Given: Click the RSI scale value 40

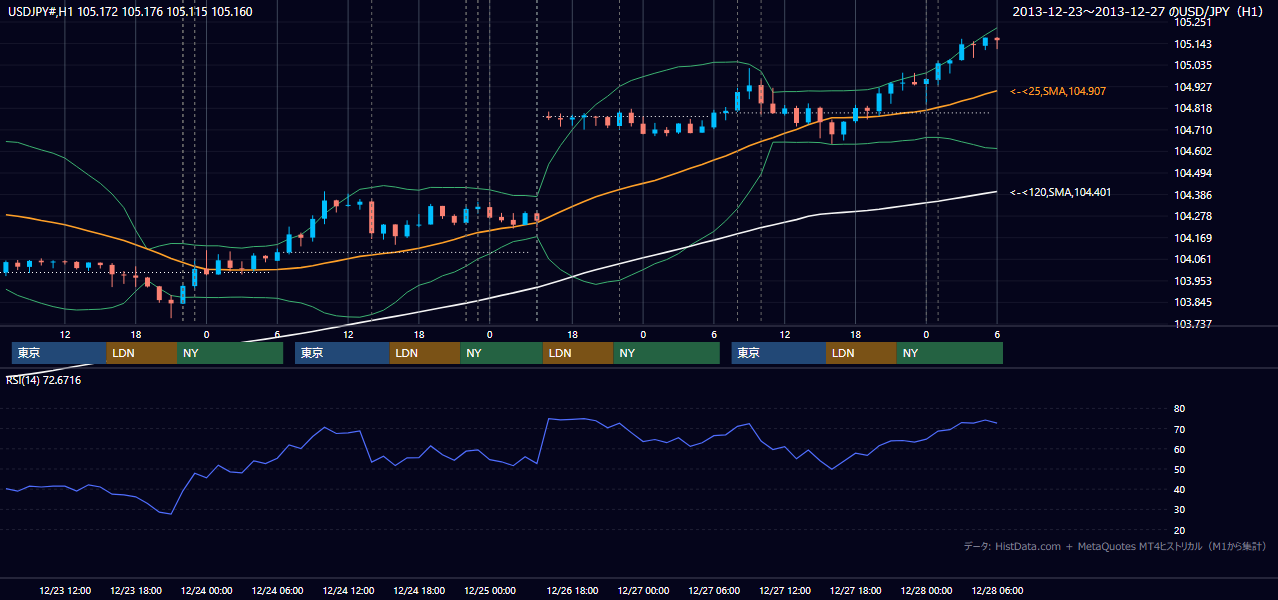Looking at the screenshot, I should pyautogui.click(x=1180, y=489).
